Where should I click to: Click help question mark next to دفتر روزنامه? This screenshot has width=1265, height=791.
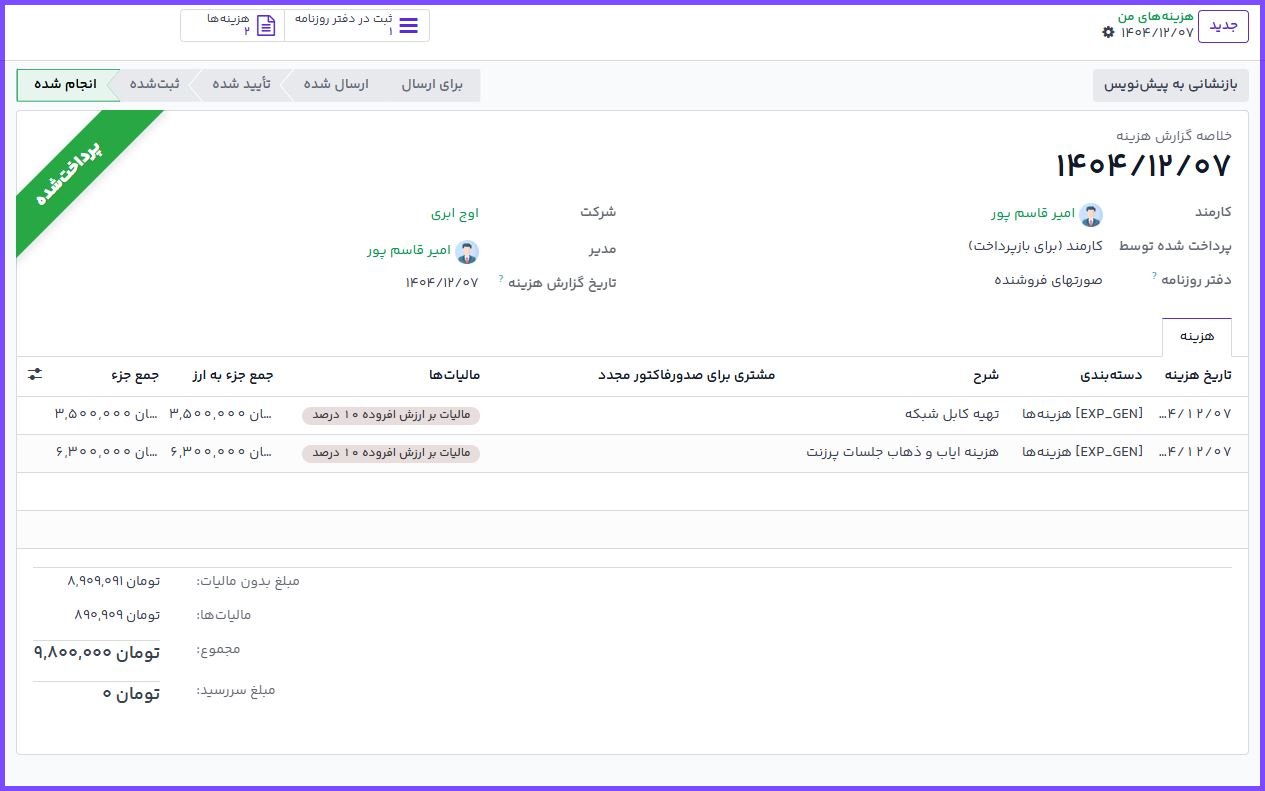(x=1154, y=276)
